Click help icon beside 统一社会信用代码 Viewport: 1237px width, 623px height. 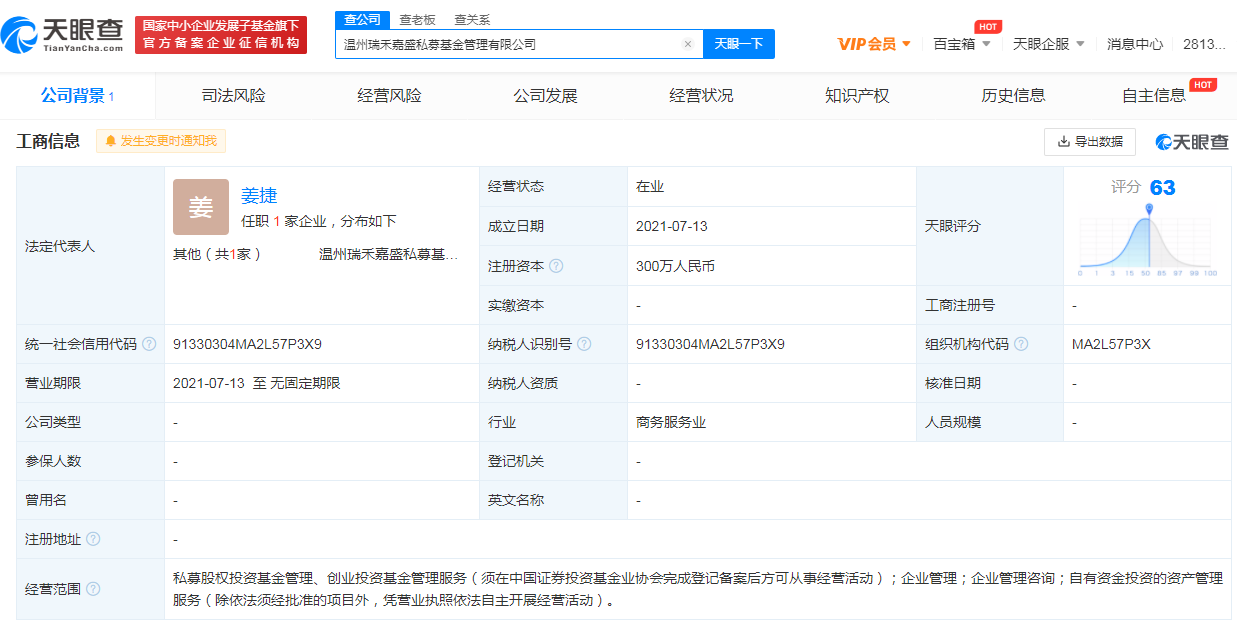[x=149, y=344]
